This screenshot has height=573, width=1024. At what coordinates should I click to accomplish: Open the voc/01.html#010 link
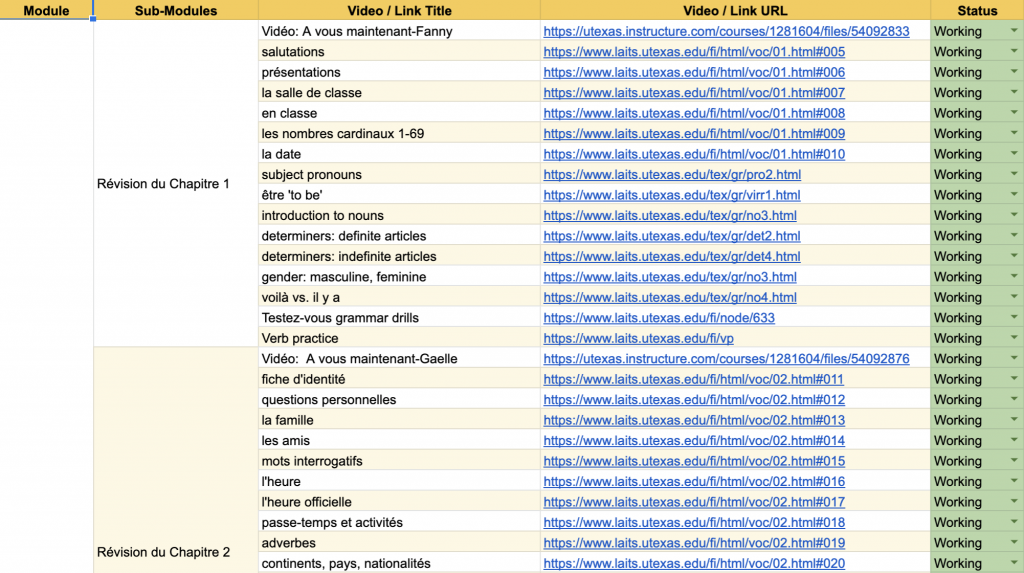point(694,154)
